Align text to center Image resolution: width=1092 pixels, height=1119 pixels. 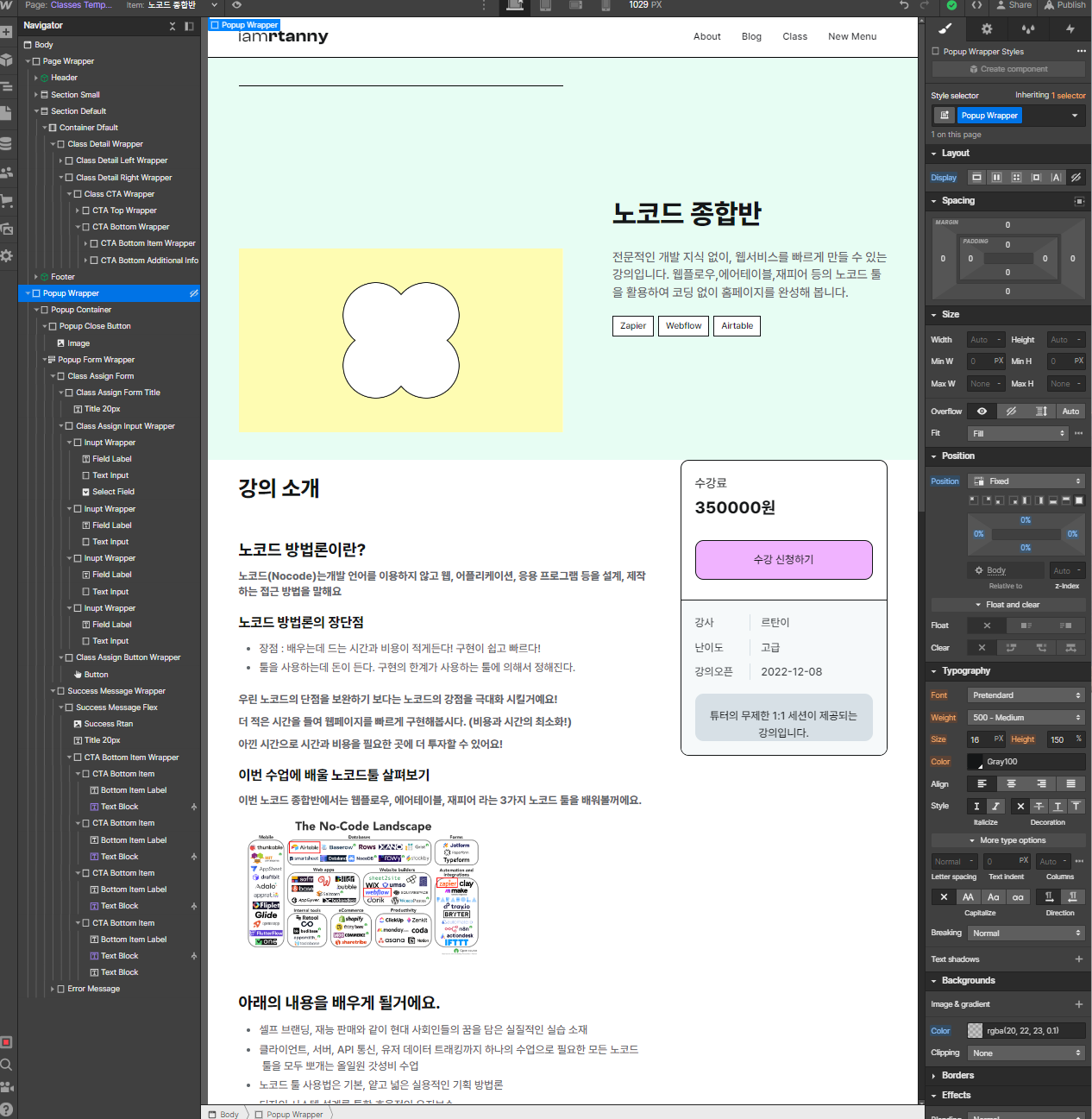1011,783
